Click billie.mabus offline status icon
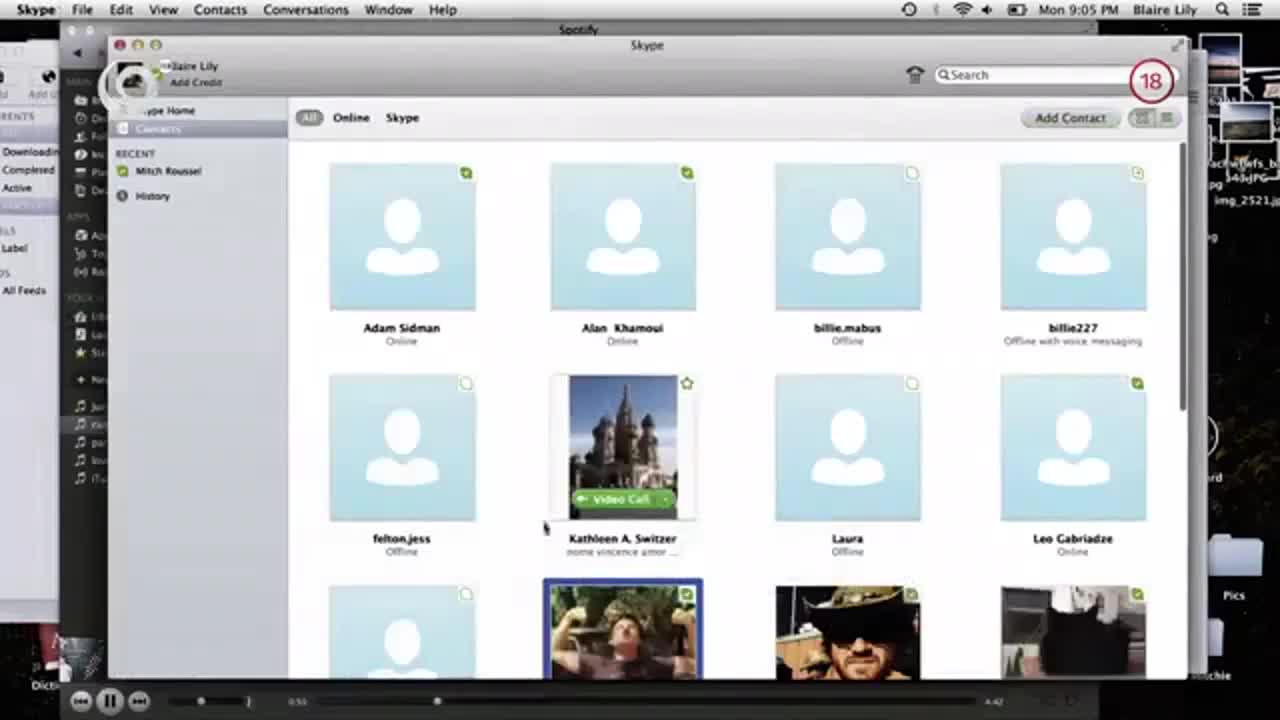 pyautogui.click(x=912, y=173)
